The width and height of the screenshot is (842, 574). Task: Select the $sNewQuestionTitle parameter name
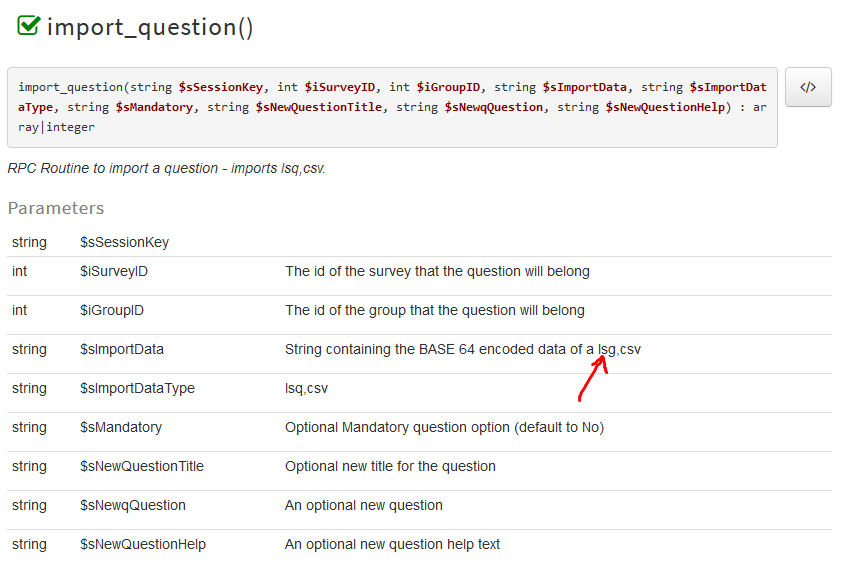[x=142, y=466]
